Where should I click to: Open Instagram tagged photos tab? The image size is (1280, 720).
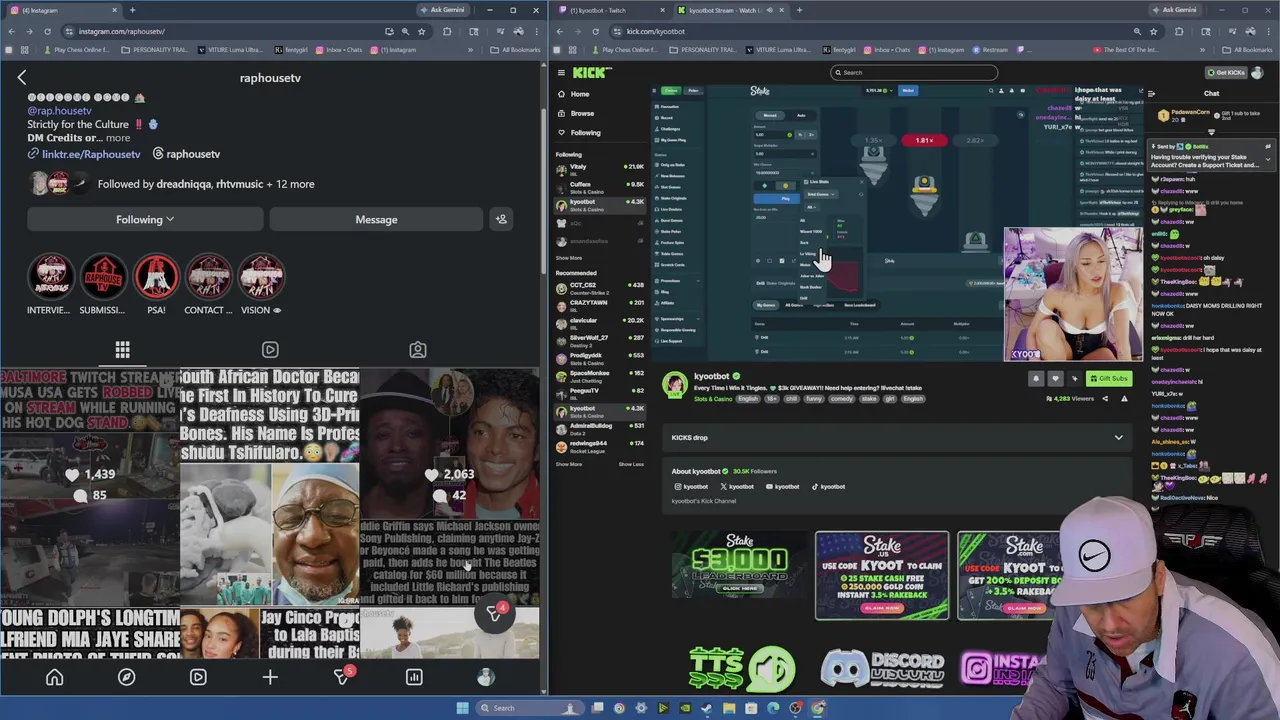click(x=418, y=350)
